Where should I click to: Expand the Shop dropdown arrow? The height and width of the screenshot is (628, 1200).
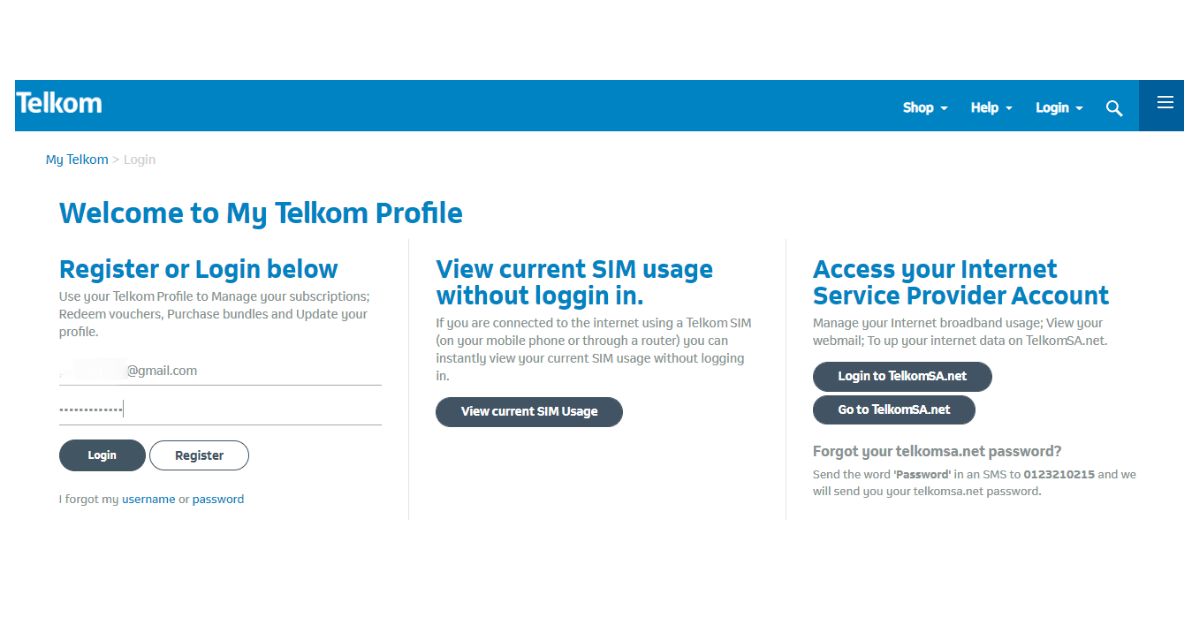click(x=944, y=108)
